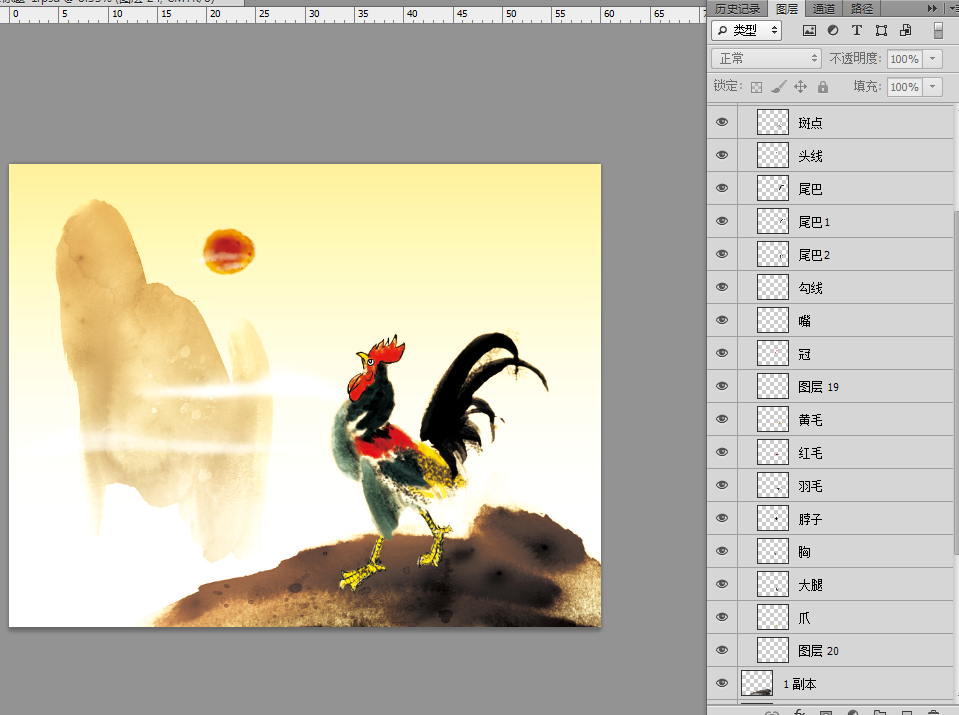Image resolution: width=959 pixels, height=715 pixels.
Task: Switch to the 历史记录 tab
Action: coord(738,9)
